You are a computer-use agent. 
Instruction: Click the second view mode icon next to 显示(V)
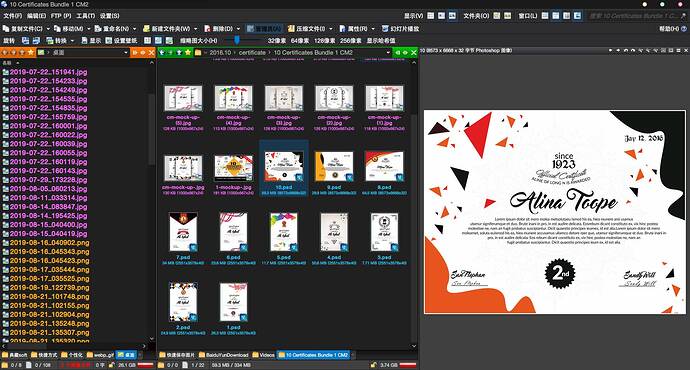click(441, 16)
